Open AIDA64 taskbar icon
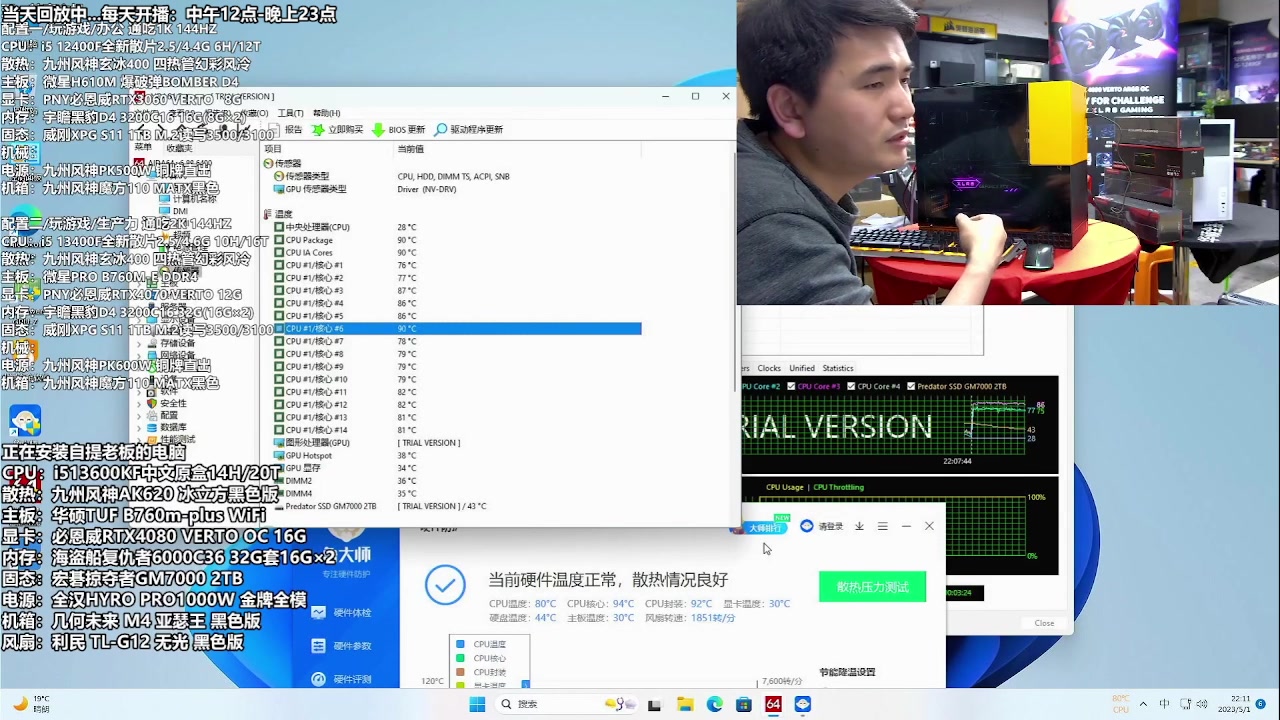1280x720 pixels. (x=773, y=704)
